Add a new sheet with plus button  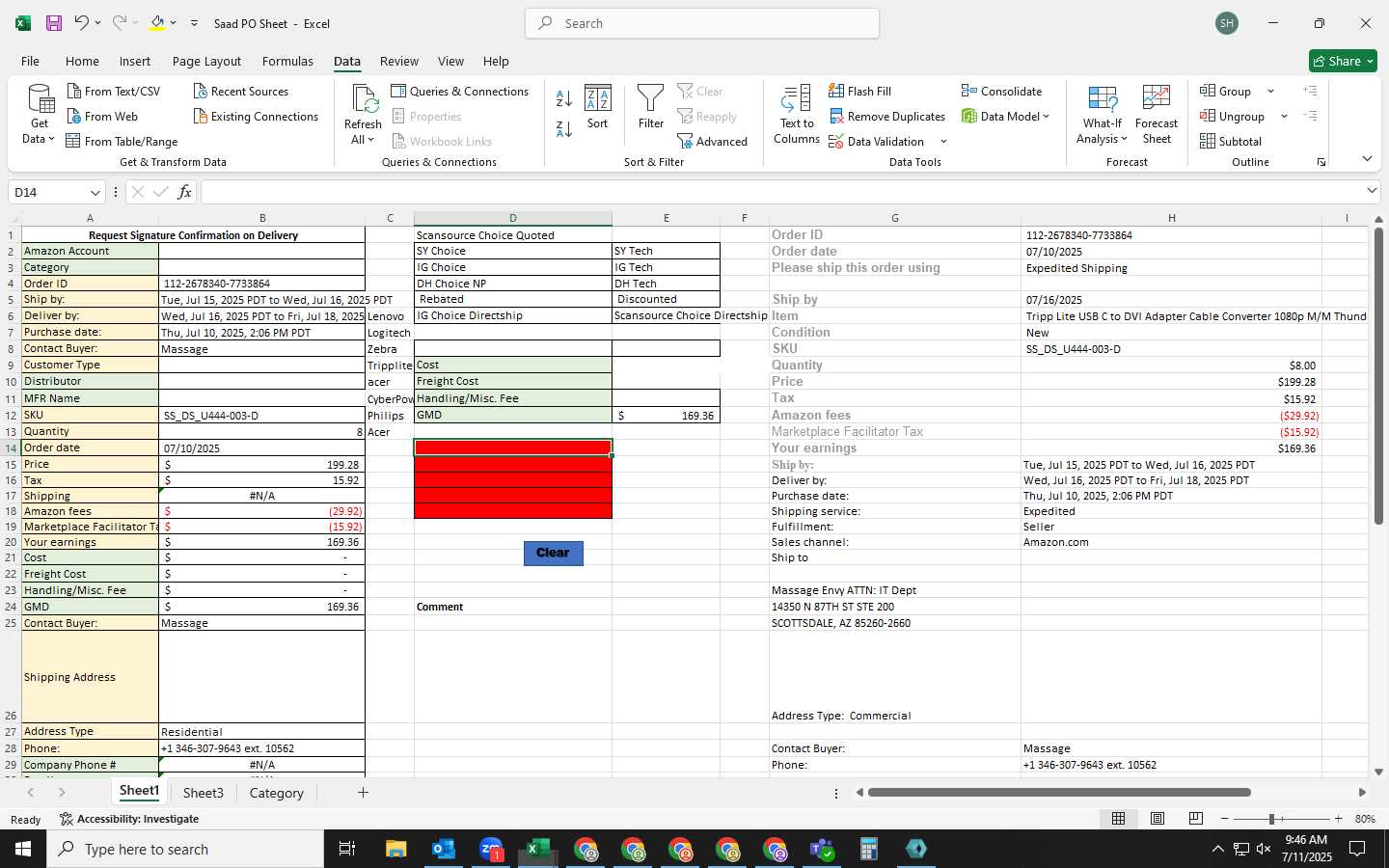pyautogui.click(x=363, y=793)
